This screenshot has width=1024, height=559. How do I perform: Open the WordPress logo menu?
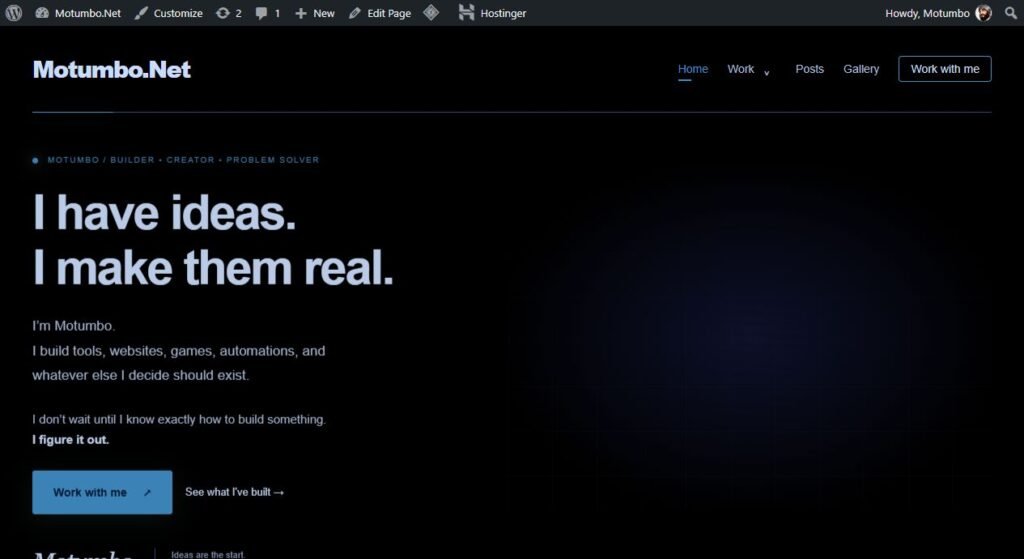(x=14, y=13)
